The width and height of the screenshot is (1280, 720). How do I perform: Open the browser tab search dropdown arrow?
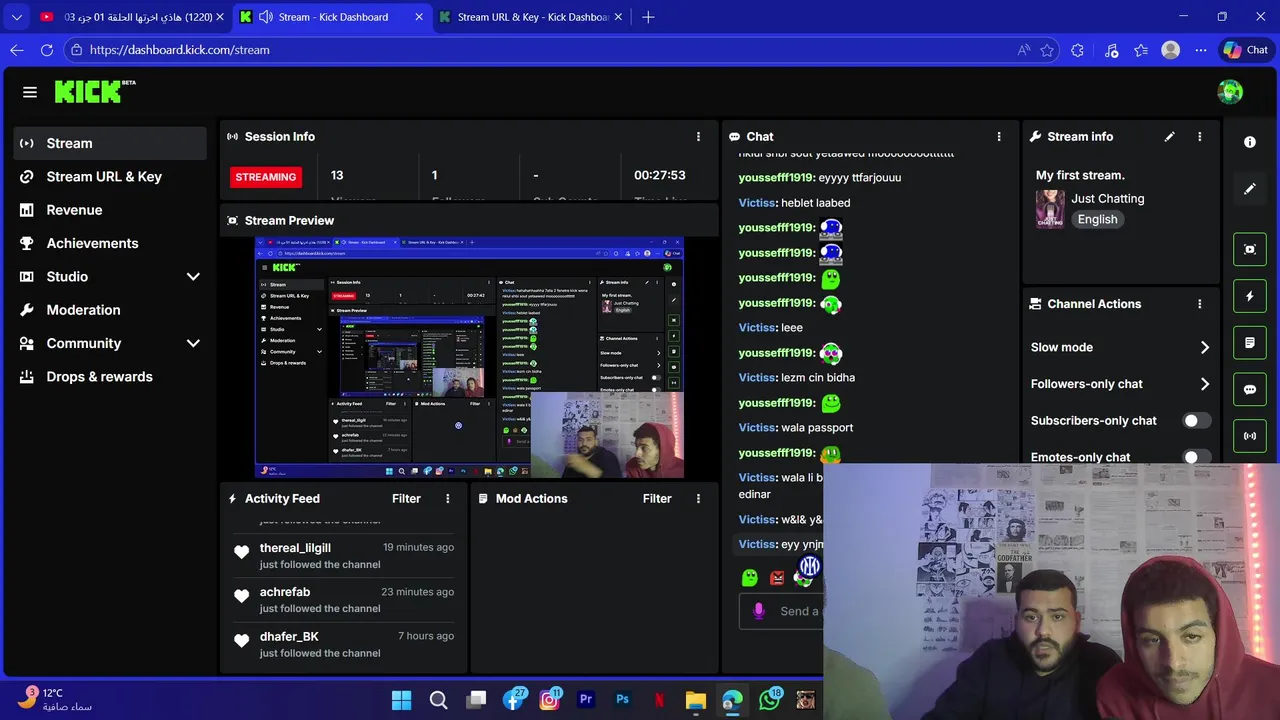pos(16,17)
